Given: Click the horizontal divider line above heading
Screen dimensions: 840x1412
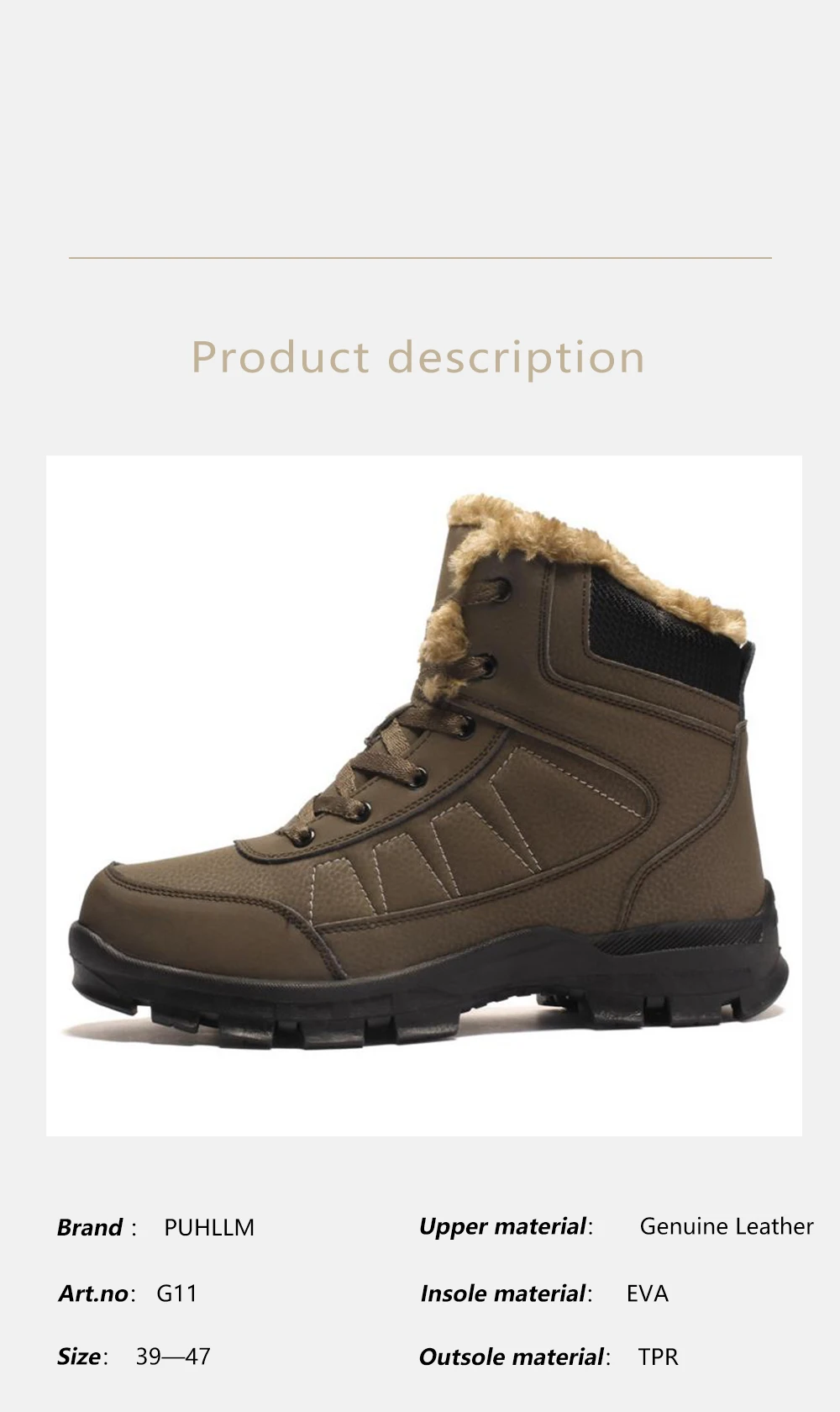Looking at the screenshot, I should point(420,258).
